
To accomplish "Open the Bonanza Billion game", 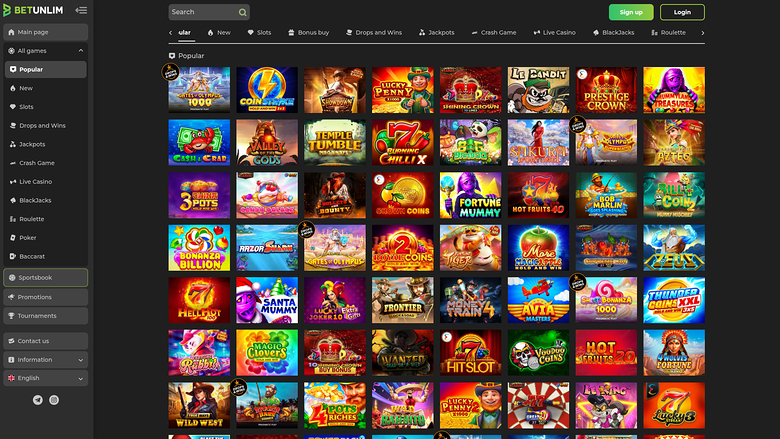I will (x=199, y=248).
